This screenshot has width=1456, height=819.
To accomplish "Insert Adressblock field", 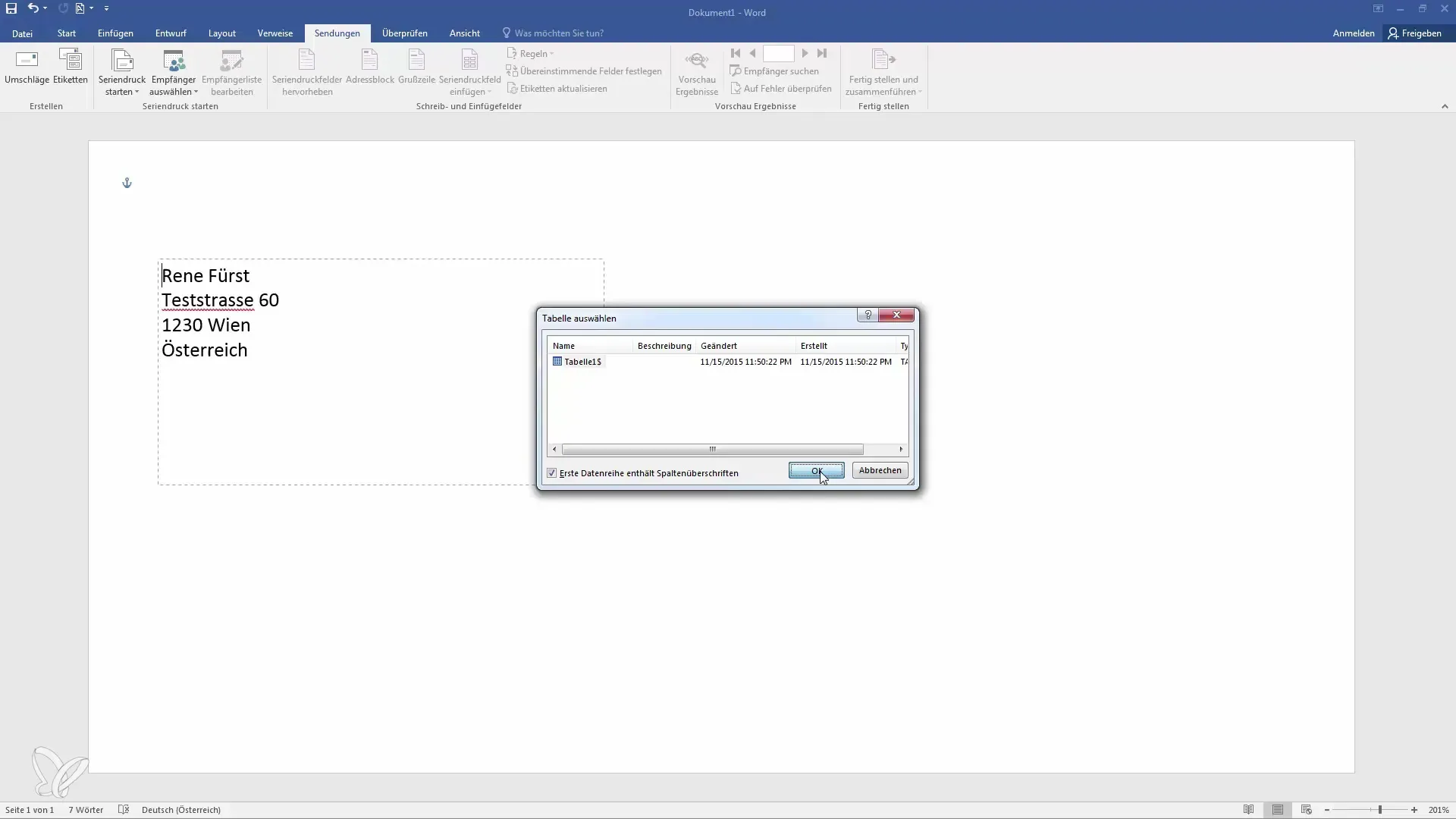I will (370, 67).
